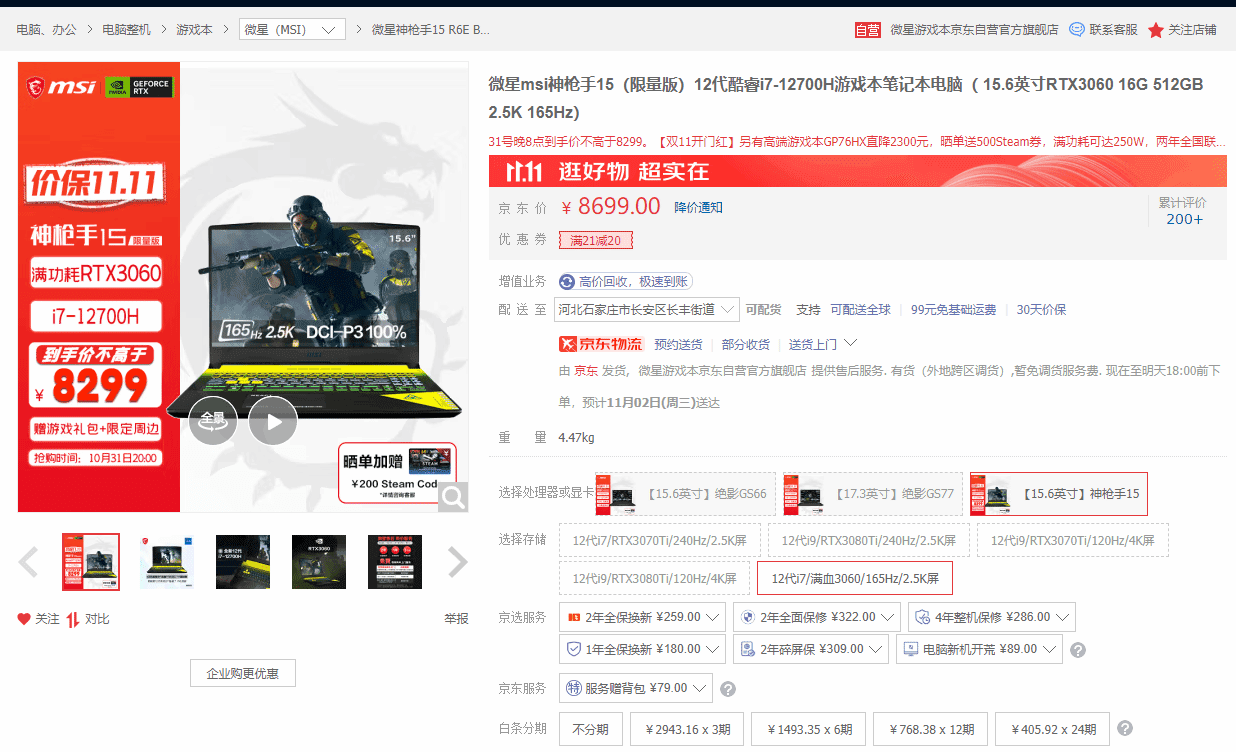Click 预约送货 delivery option
The width and height of the screenshot is (1236, 752).
[678, 345]
